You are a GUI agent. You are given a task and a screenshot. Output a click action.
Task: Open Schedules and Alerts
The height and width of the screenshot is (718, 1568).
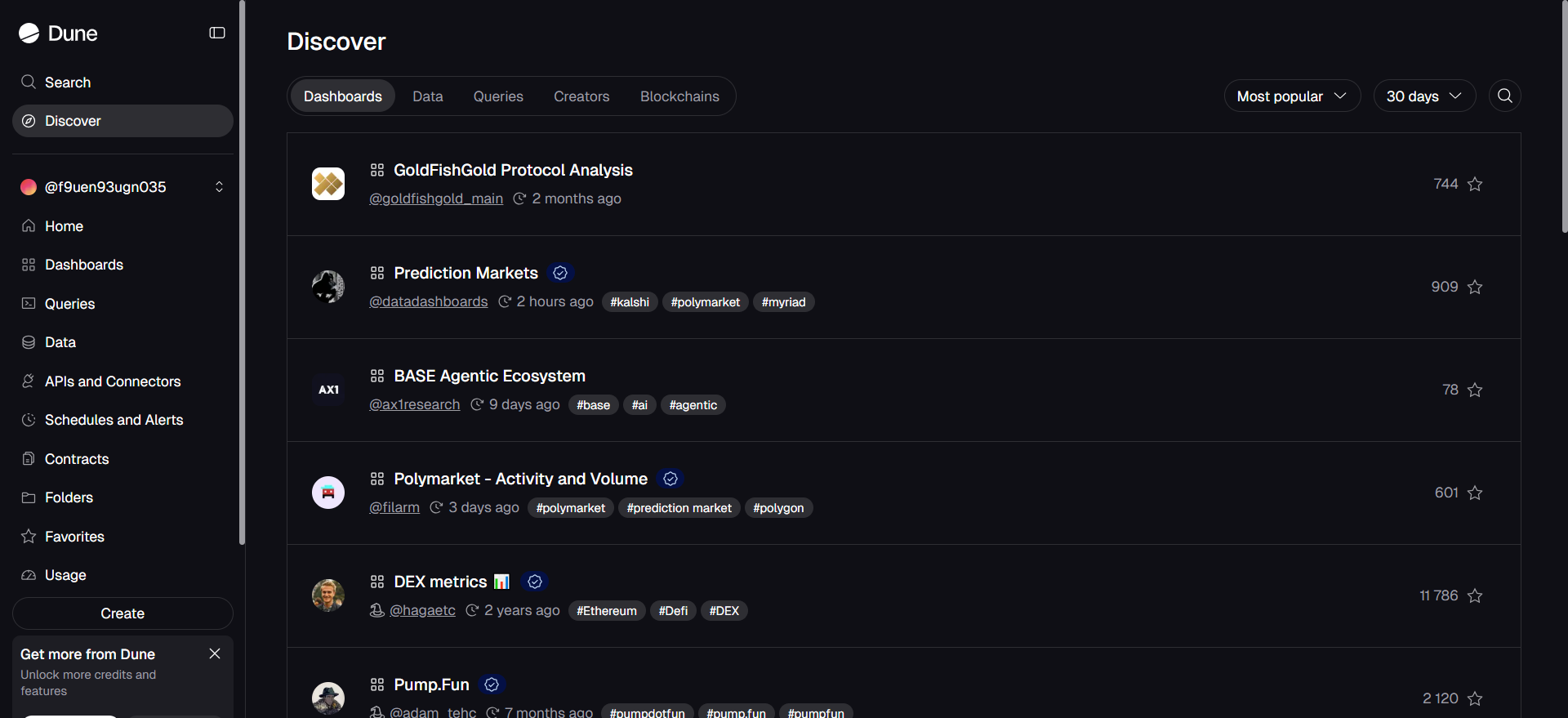(x=122, y=420)
